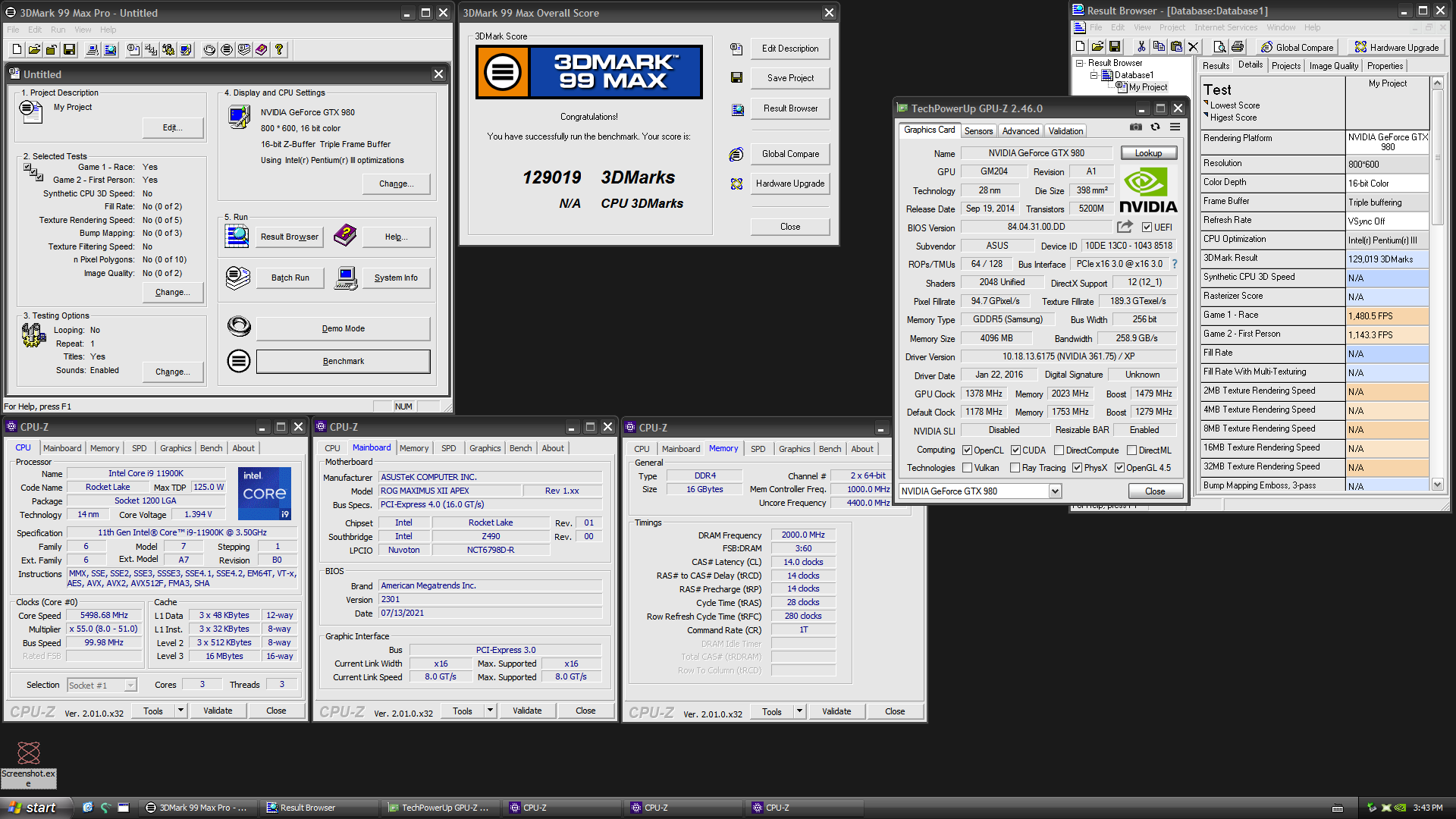This screenshot has width=1456, height=819.
Task: Click the display settings toolbar icon in 3DMark
Action: (x=186, y=49)
